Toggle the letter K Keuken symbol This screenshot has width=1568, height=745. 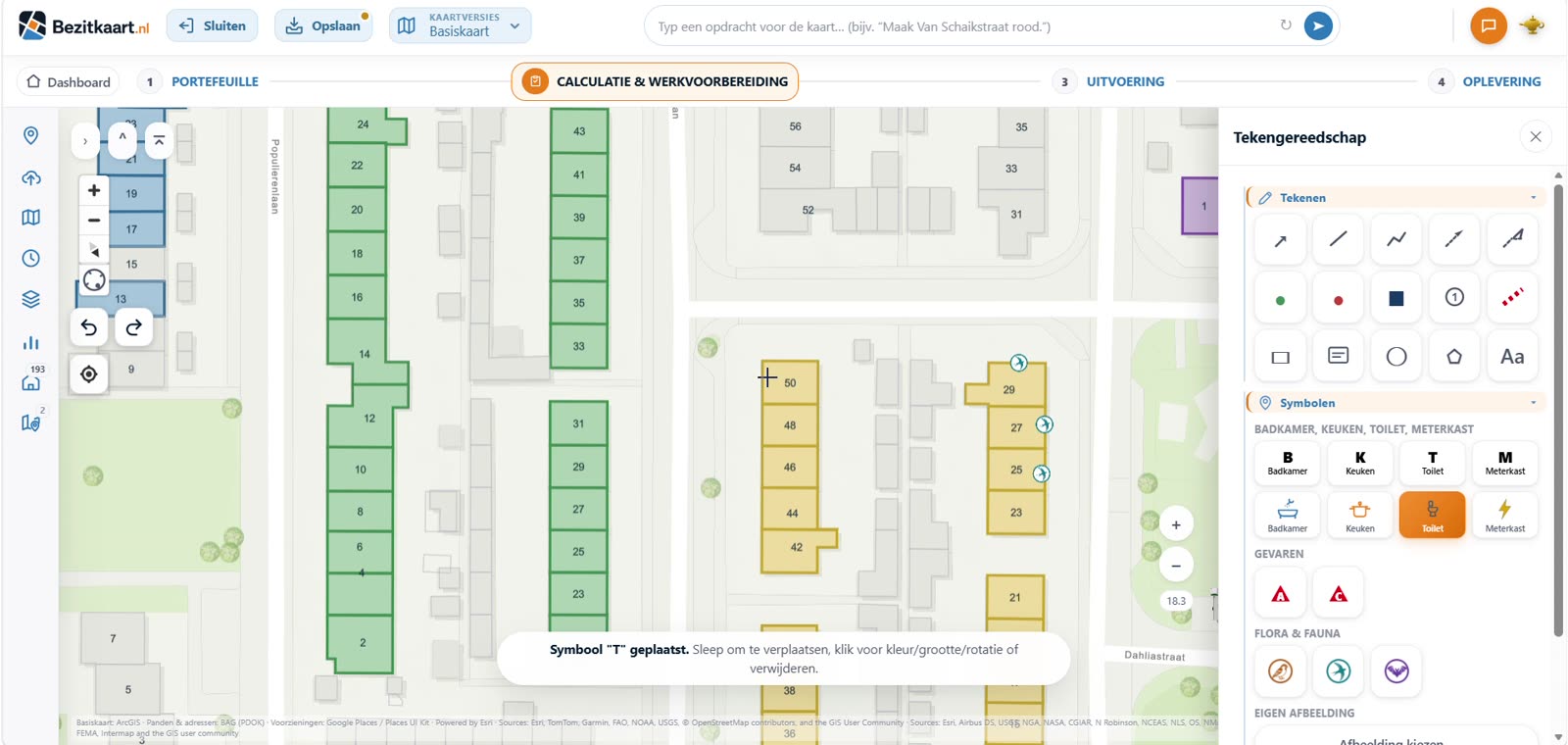1360,463
